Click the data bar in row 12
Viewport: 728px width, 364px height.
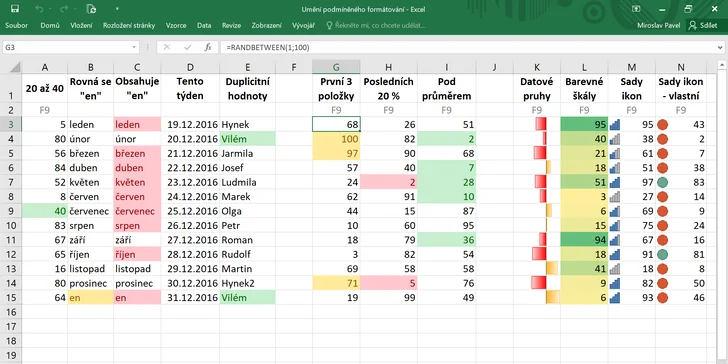(x=539, y=254)
